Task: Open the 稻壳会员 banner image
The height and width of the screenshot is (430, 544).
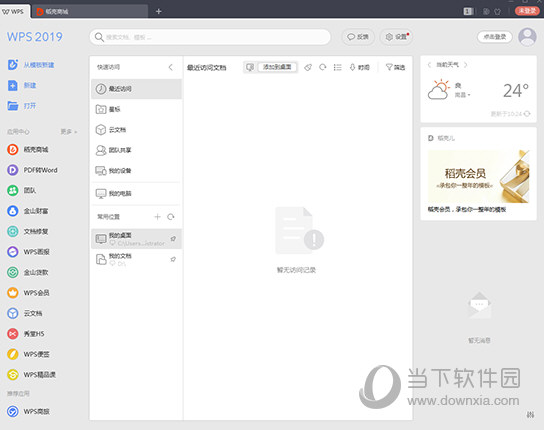Action: [x=478, y=177]
